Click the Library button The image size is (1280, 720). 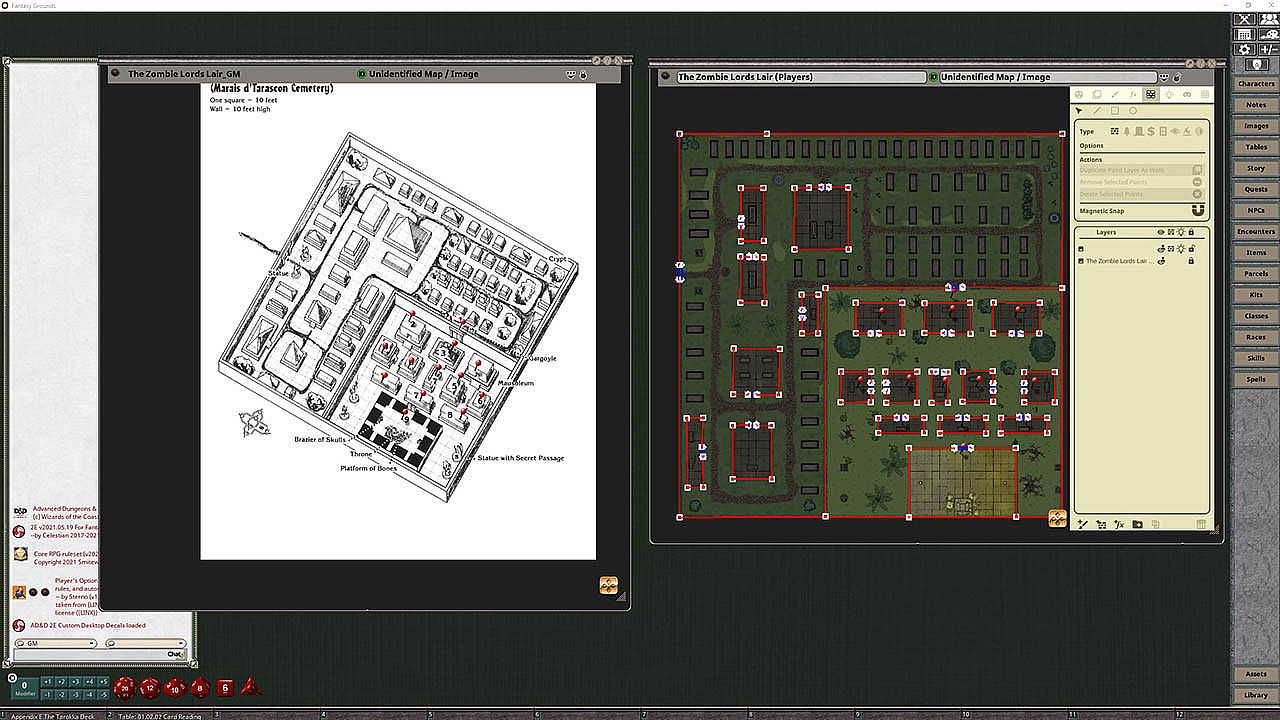coord(1255,695)
